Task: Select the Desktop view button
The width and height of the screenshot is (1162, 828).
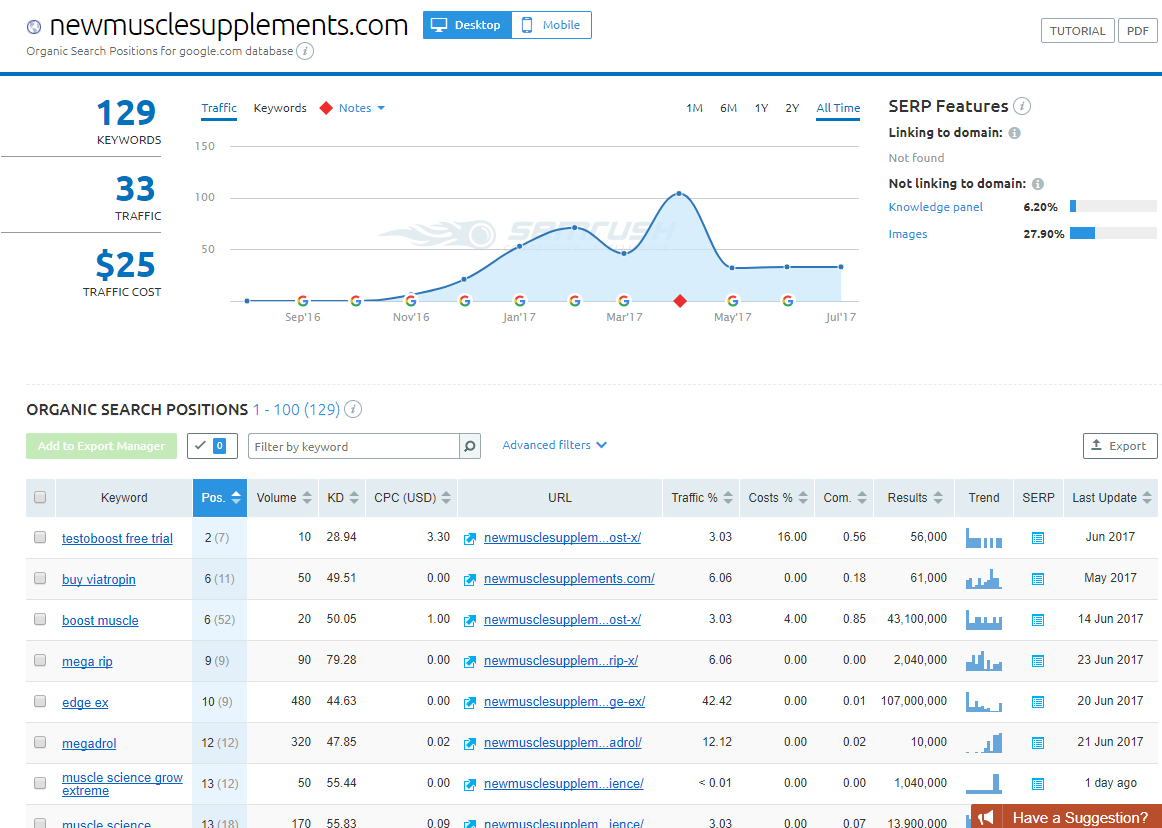Action: pos(467,25)
